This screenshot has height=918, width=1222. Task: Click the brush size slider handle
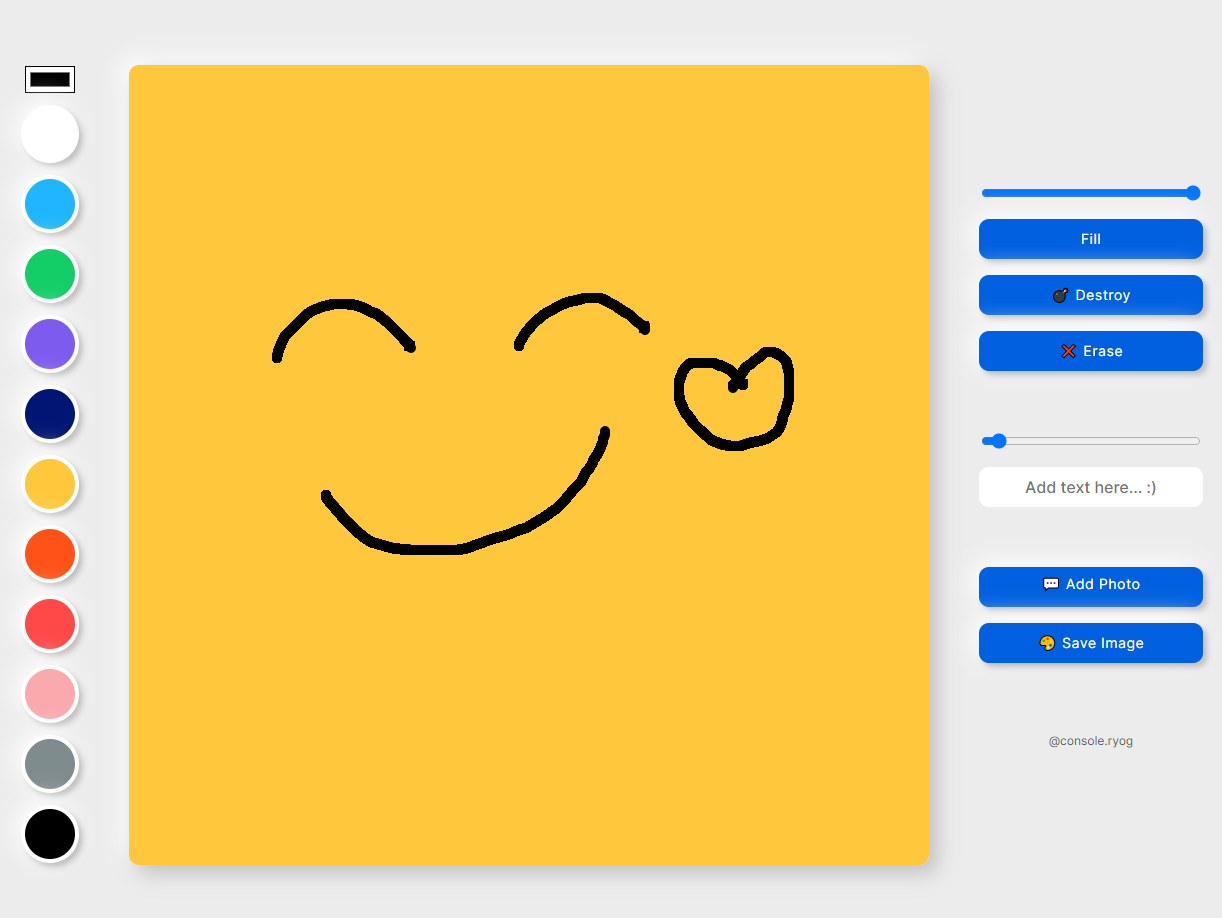coord(1191,193)
